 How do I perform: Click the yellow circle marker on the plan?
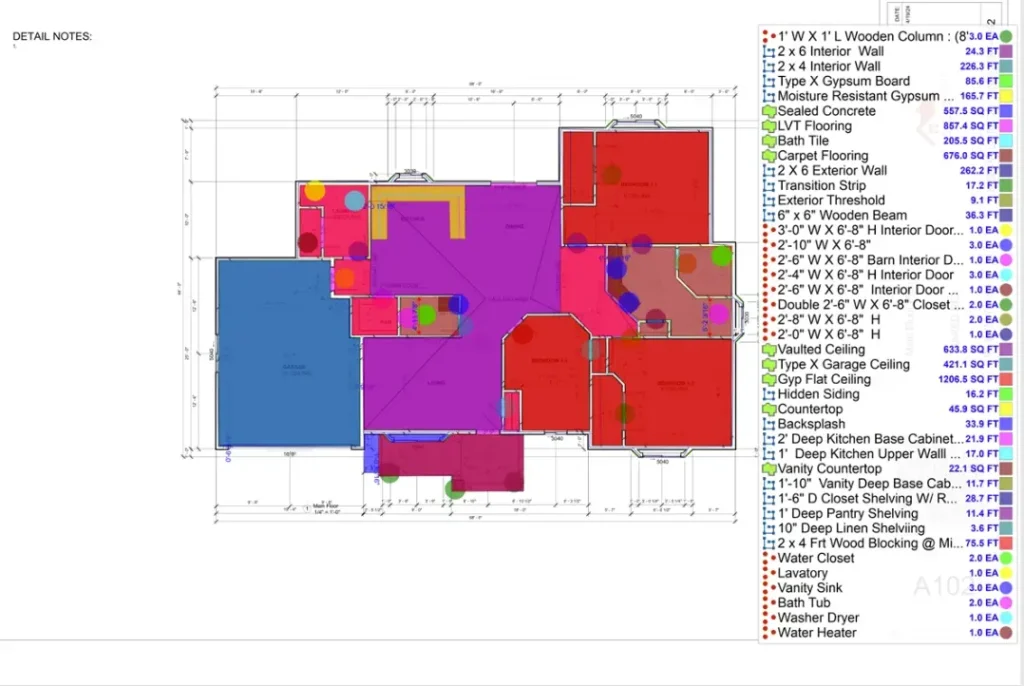click(315, 191)
